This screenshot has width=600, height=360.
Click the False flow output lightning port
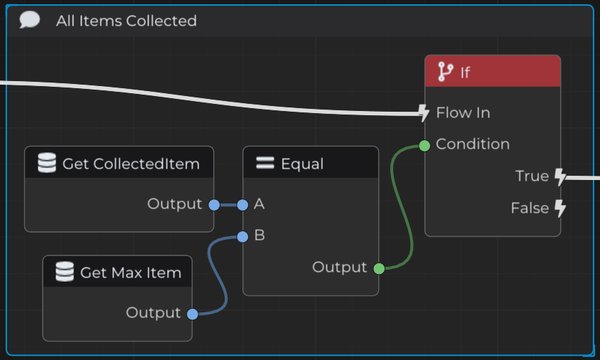(560, 209)
